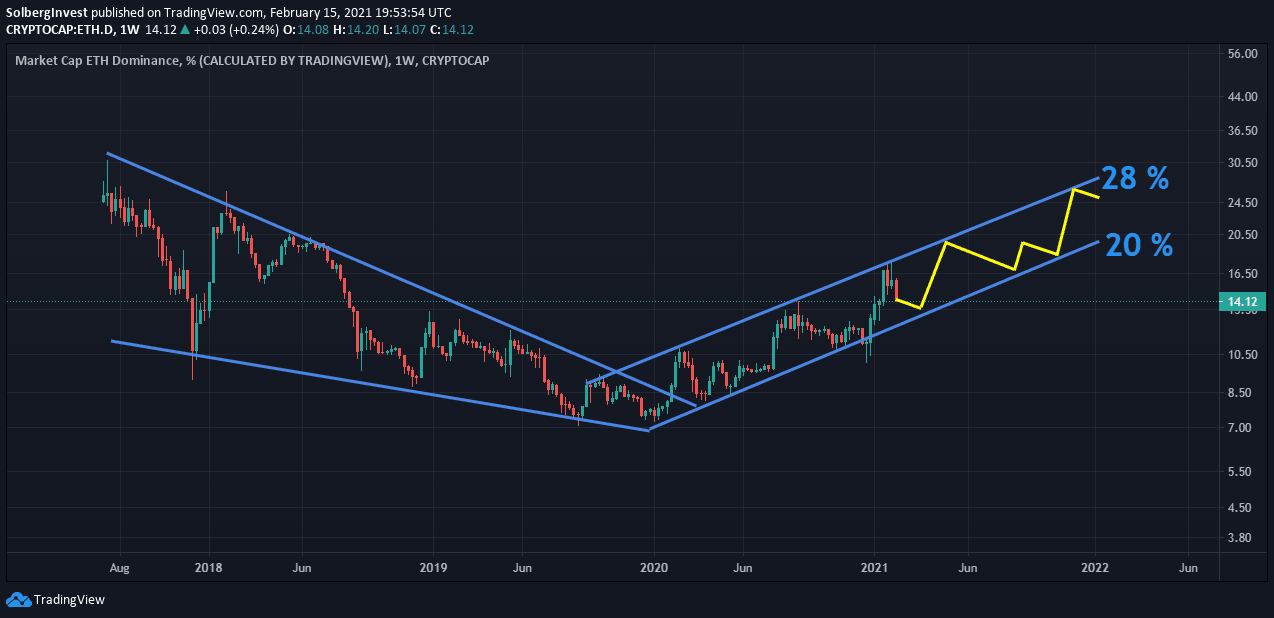
Task: Click the 2021 label on time axis
Action: (875, 568)
